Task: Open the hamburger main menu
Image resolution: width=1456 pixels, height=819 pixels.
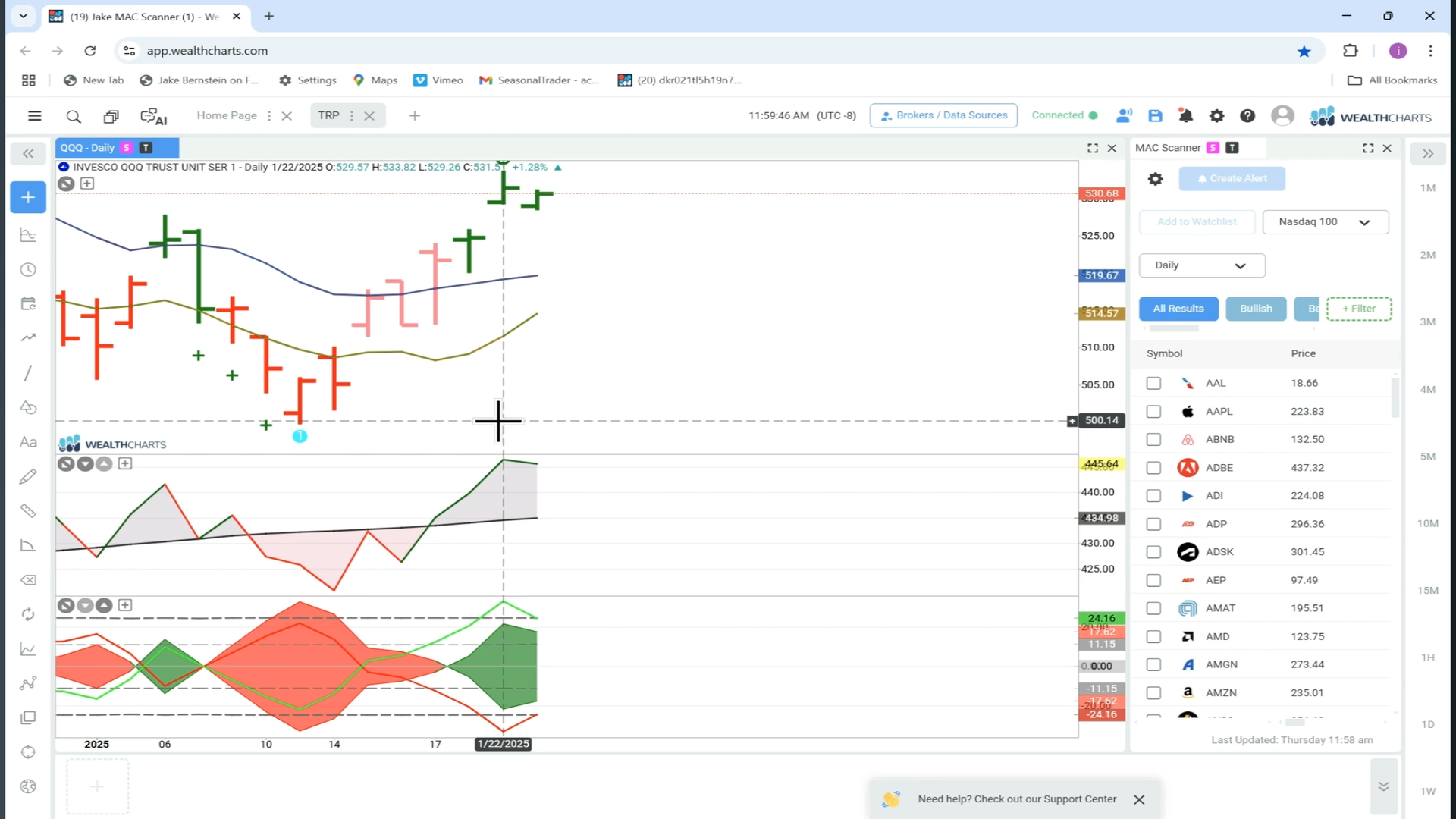Action: (x=34, y=116)
